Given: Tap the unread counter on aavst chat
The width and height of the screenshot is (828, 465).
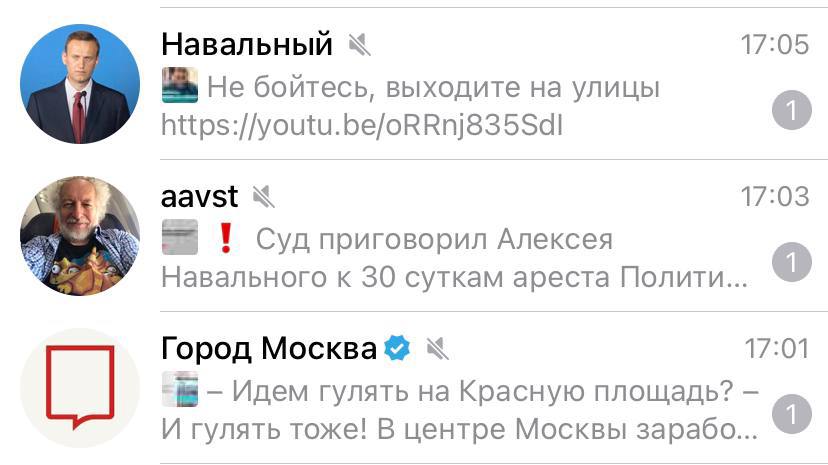Looking at the screenshot, I should point(792,262).
